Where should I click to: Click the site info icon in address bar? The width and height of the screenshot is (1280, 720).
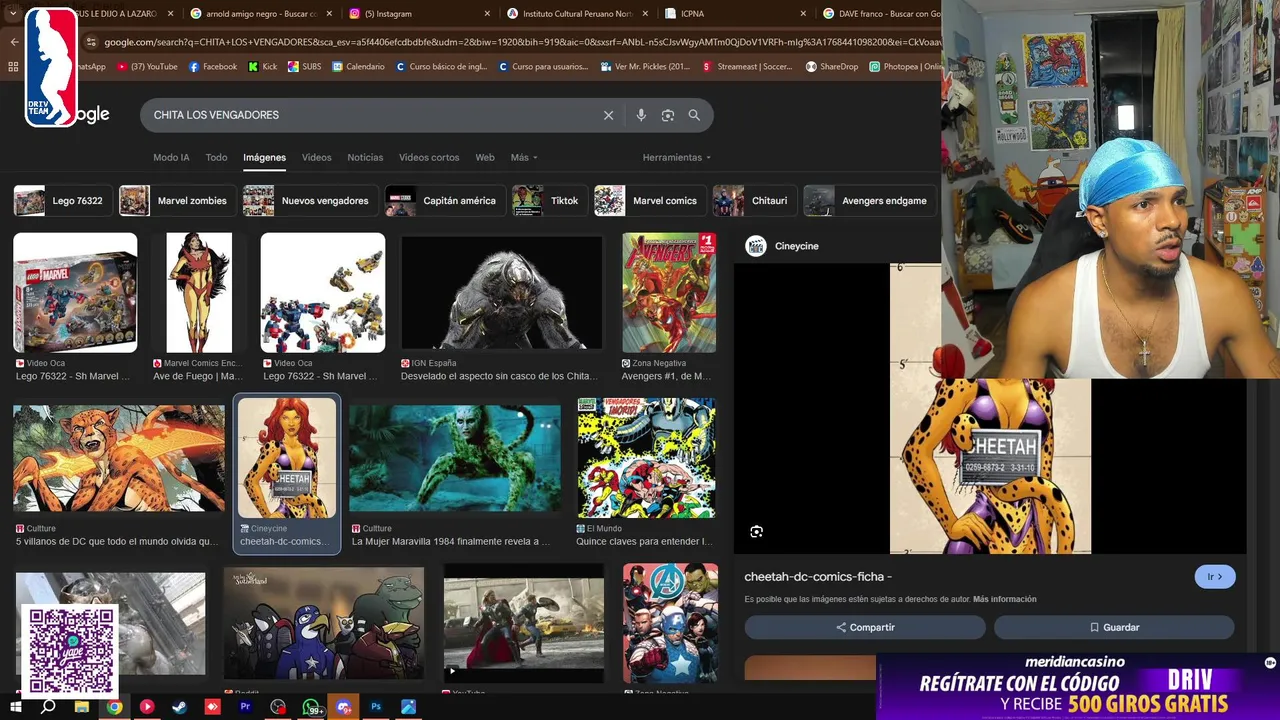pos(91,42)
